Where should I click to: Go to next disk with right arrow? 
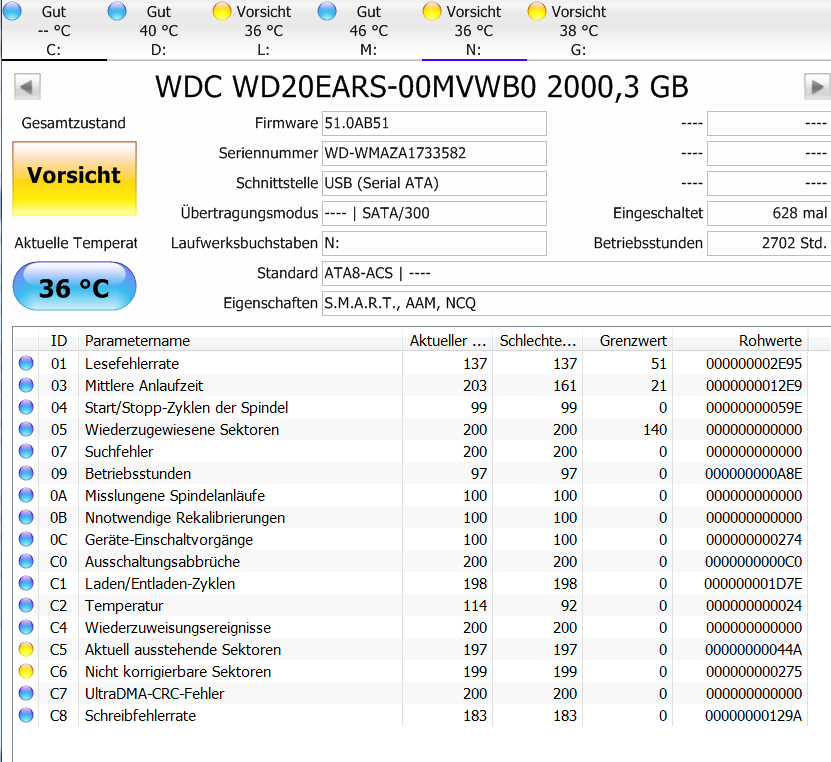tap(817, 86)
